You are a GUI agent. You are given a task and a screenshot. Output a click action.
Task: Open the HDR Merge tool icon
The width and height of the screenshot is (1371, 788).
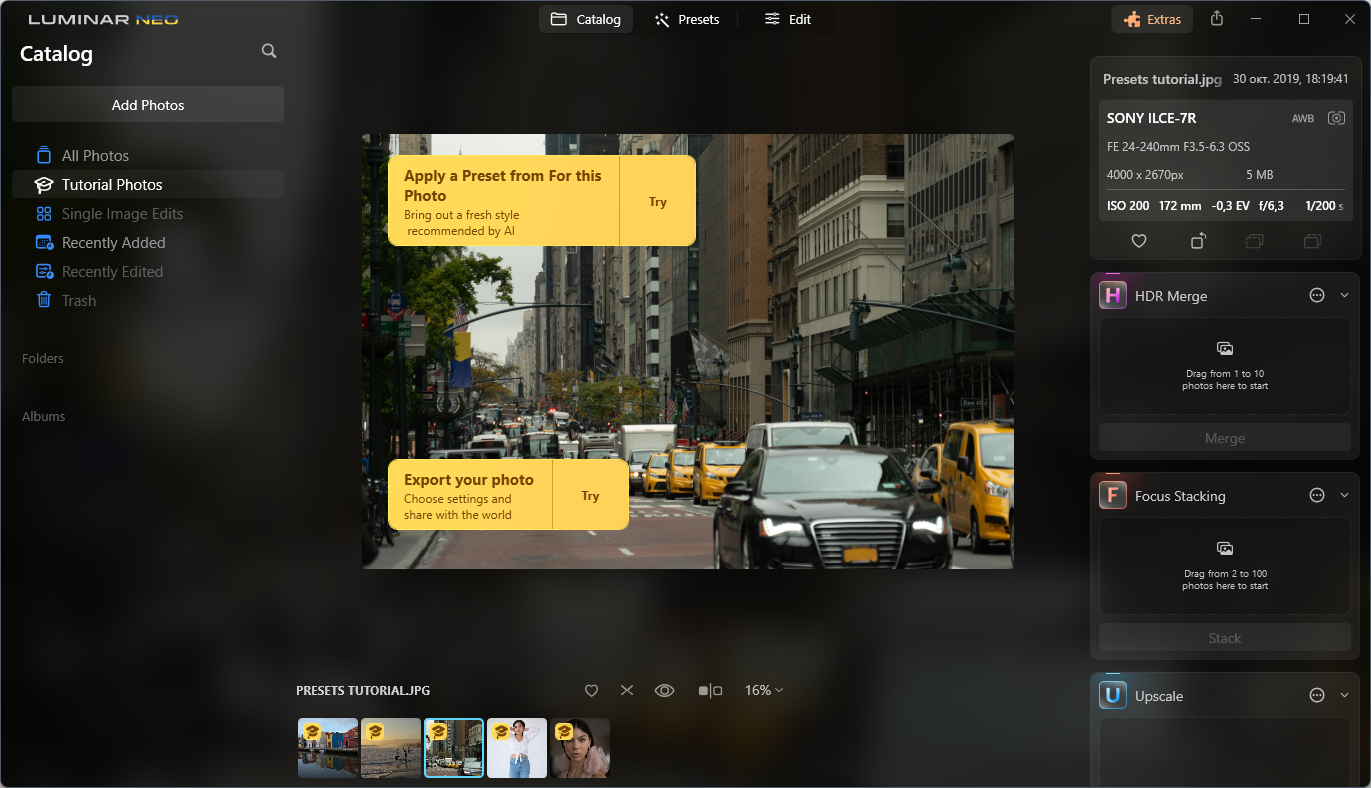[x=1112, y=295]
